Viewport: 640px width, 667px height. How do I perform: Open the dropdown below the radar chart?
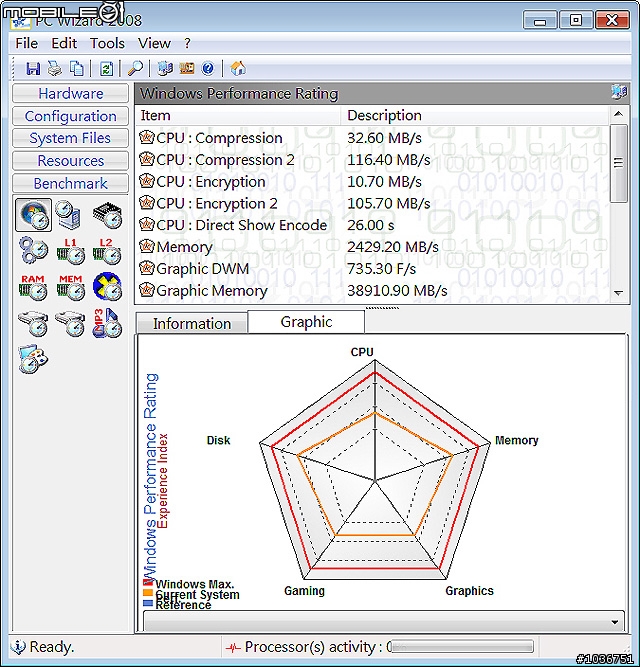(x=384, y=621)
